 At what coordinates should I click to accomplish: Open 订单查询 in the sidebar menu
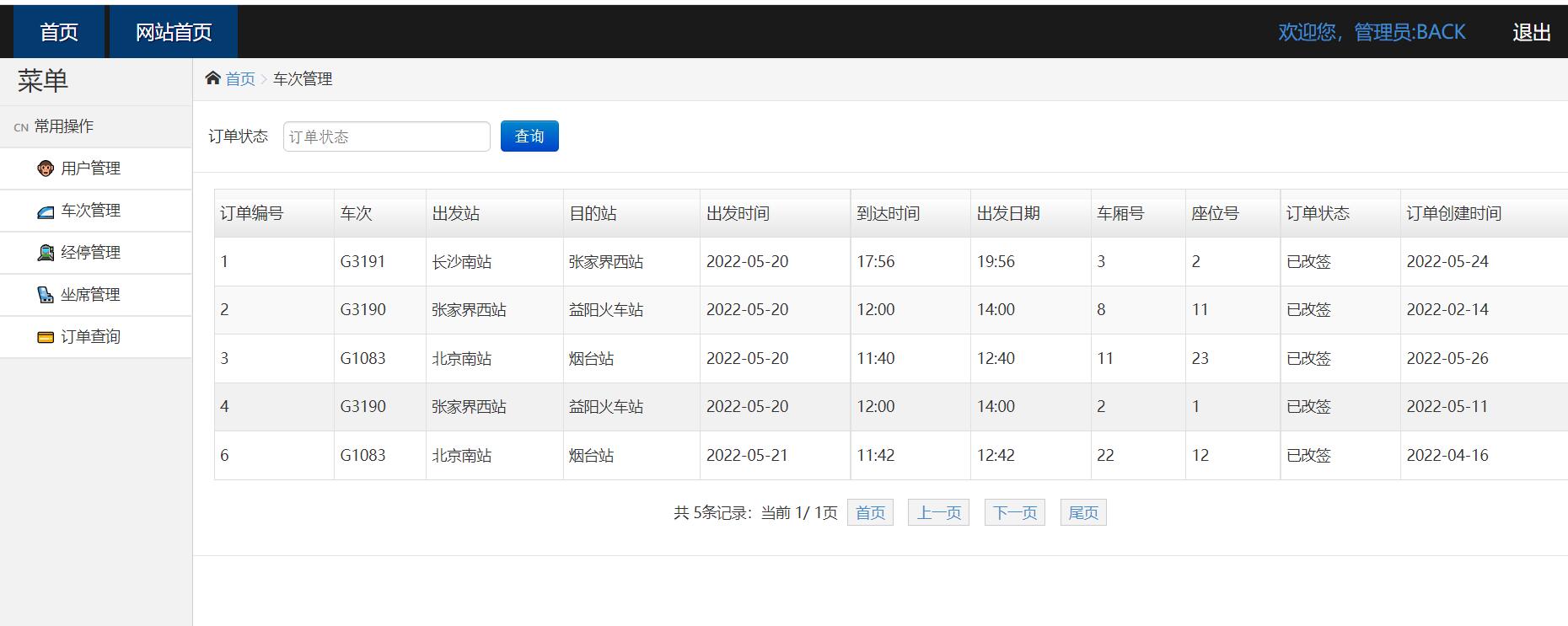pos(96,337)
